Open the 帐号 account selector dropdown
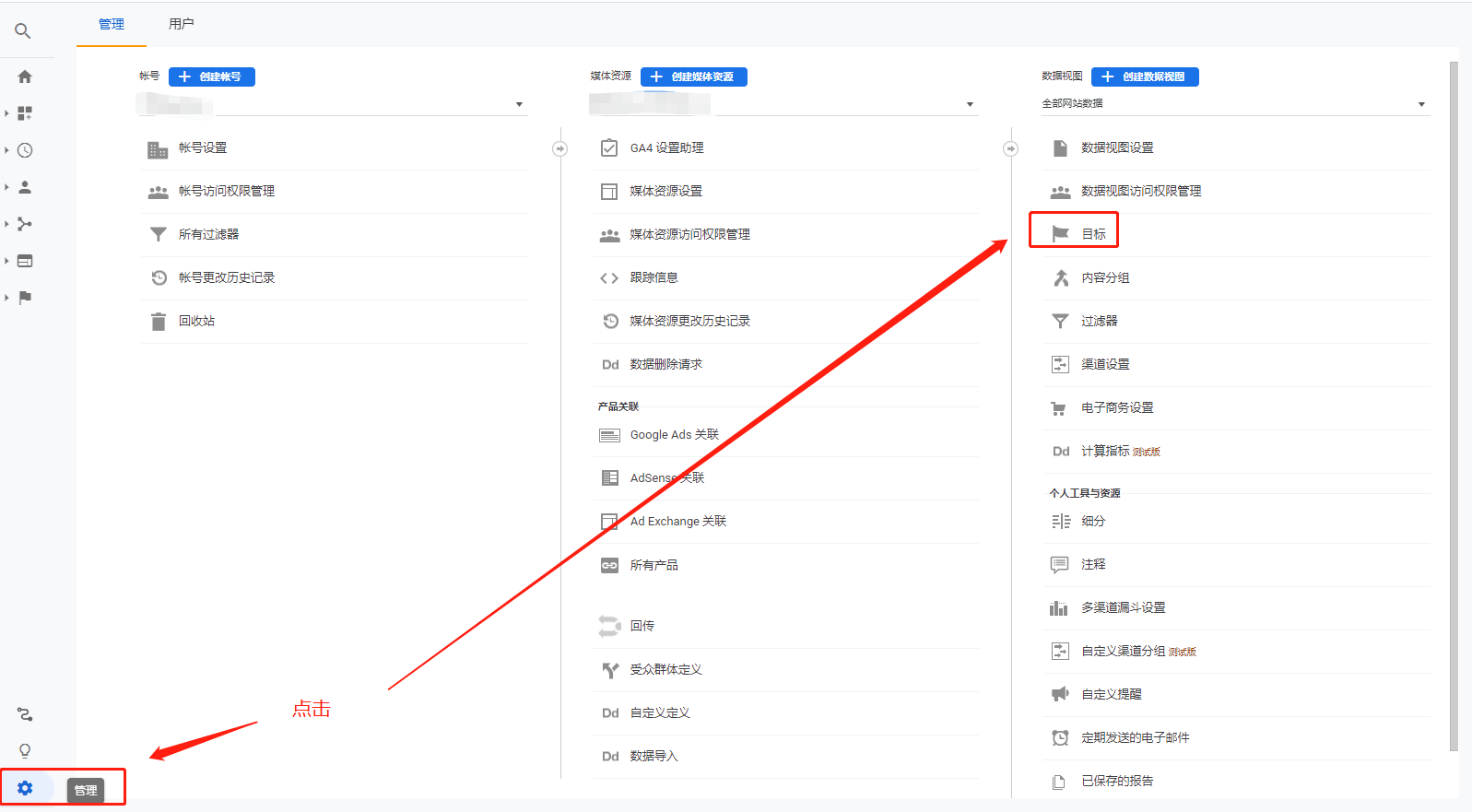Viewport: 1472px width, 812px height. point(519,104)
